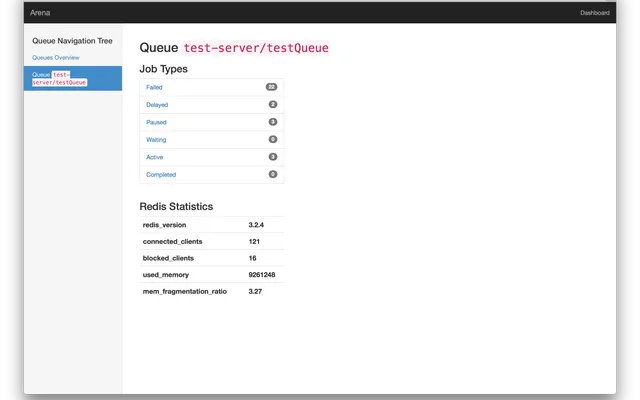Select the mem_fragmentation_ratio label

pyautogui.click(x=184, y=291)
